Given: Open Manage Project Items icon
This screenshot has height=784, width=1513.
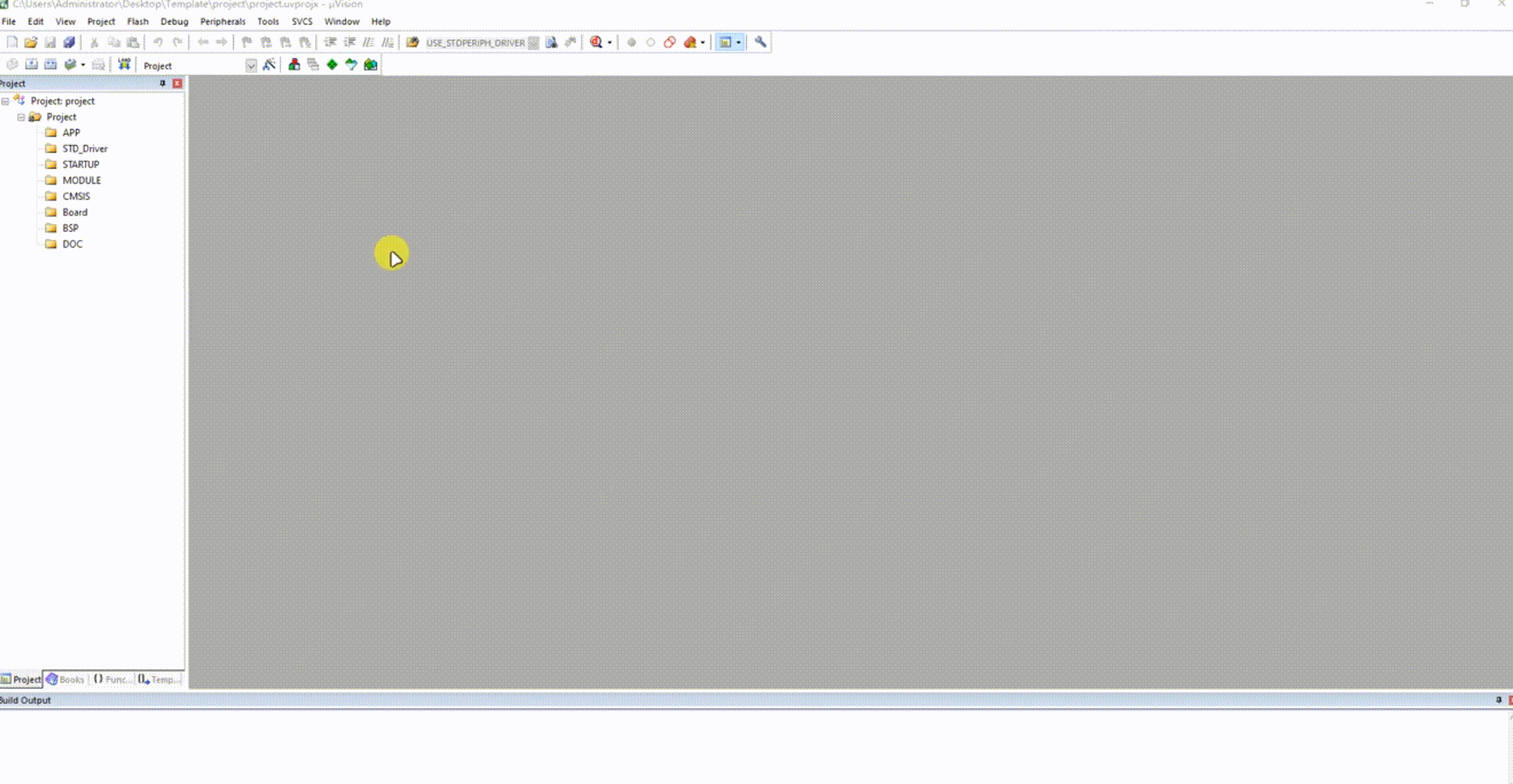Looking at the screenshot, I should 294,64.
